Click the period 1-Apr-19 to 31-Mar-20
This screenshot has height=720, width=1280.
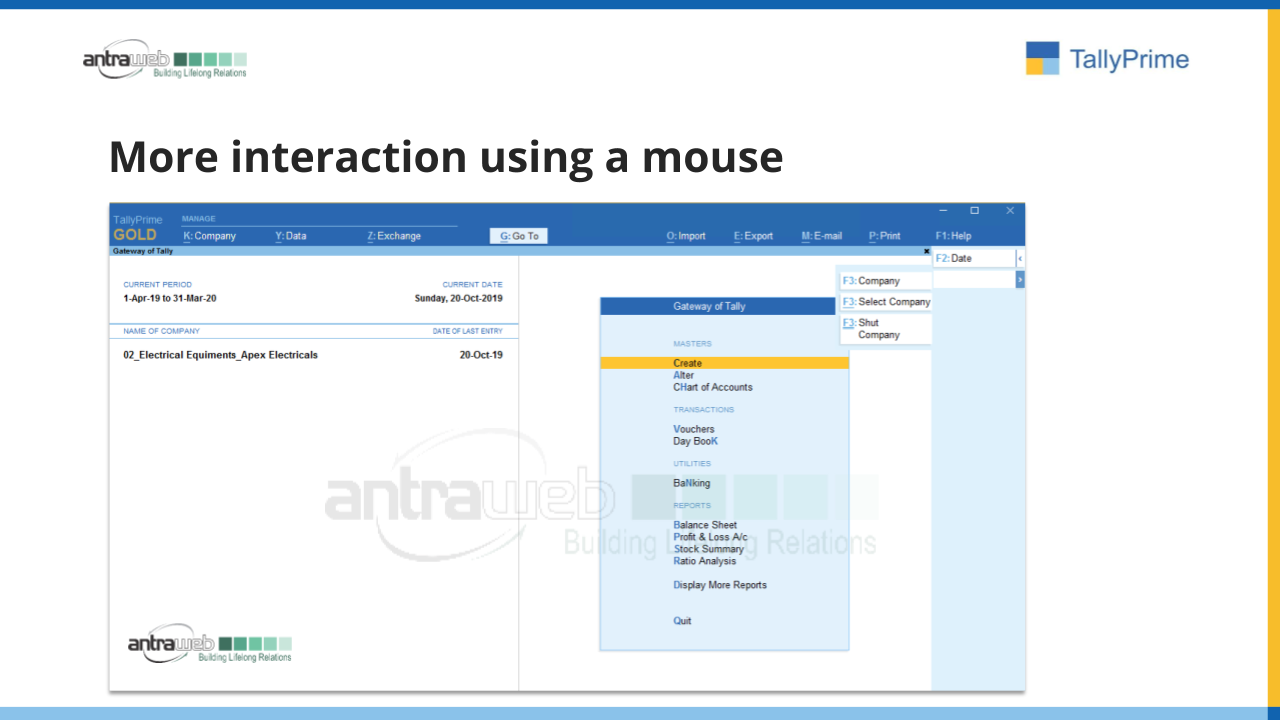pos(170,298)
